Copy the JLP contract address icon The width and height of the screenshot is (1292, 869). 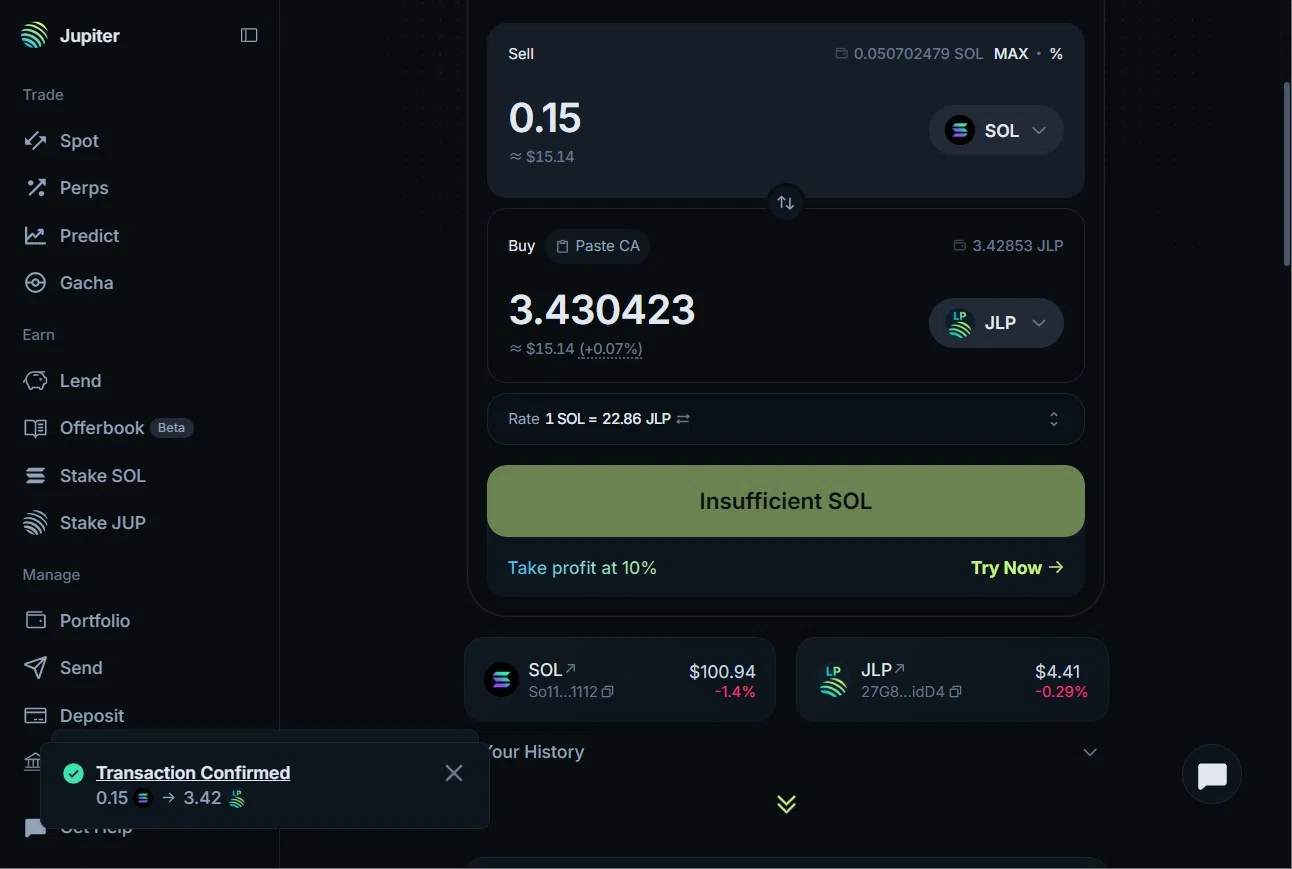pyautogui.click(x=956, y=691)
